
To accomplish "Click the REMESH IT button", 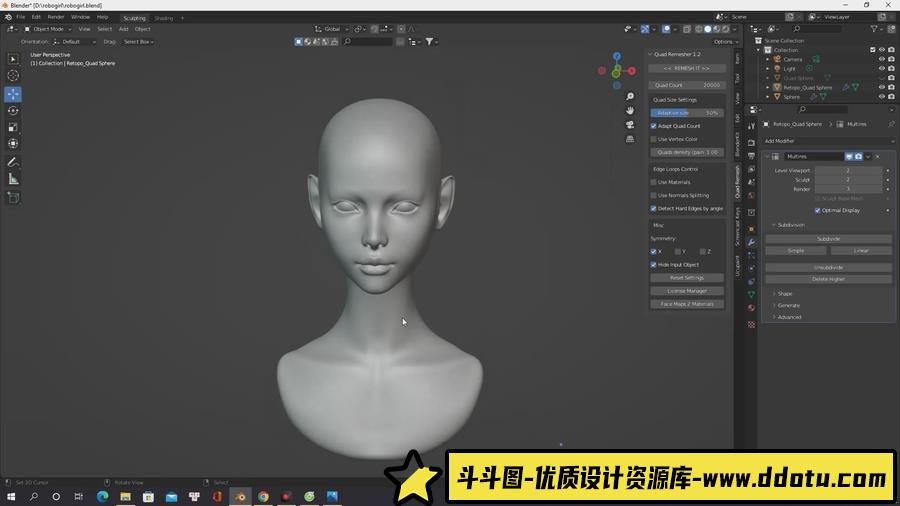I will click(x=687, y=68).
